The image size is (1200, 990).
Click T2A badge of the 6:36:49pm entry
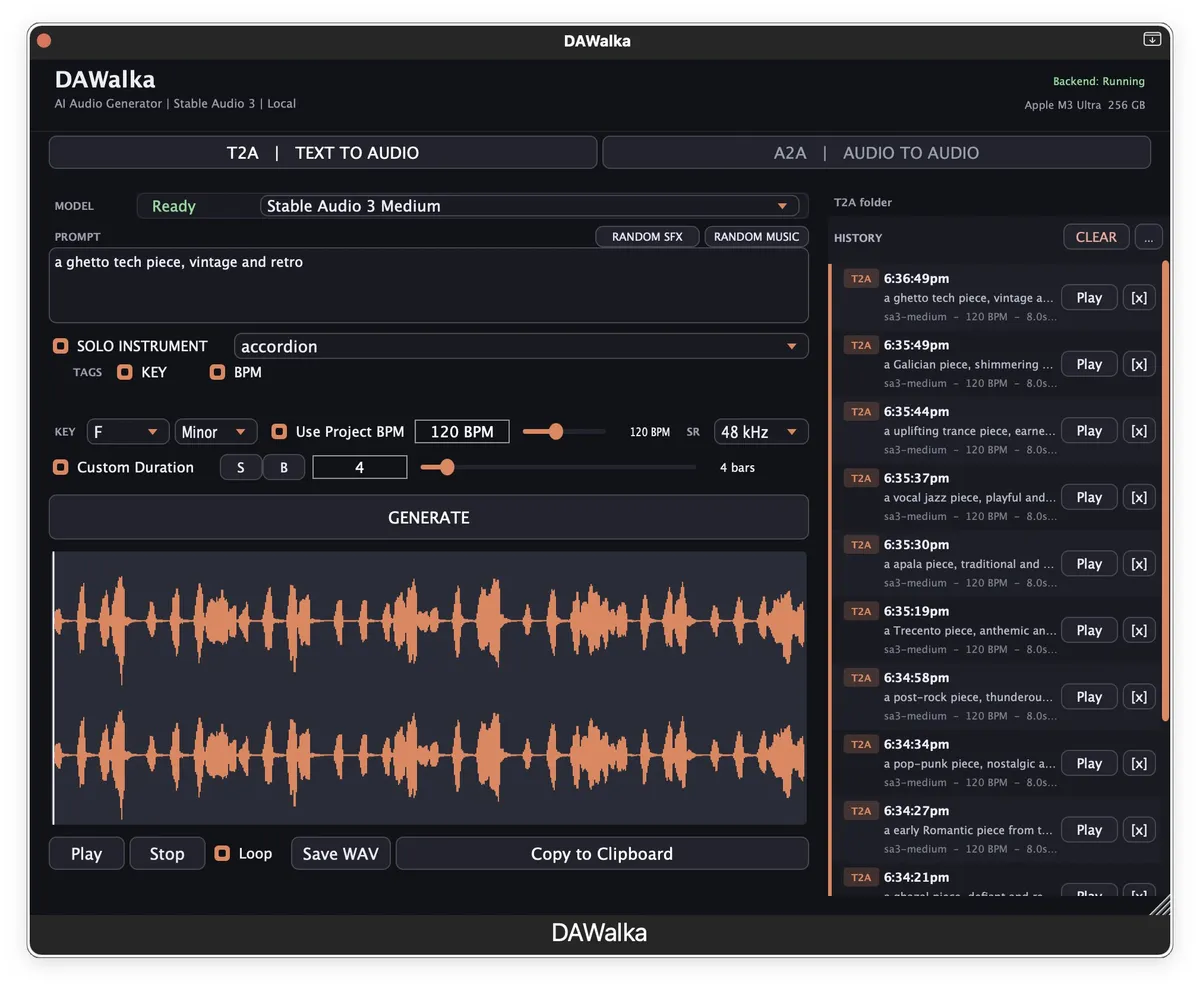pos(861,279)
